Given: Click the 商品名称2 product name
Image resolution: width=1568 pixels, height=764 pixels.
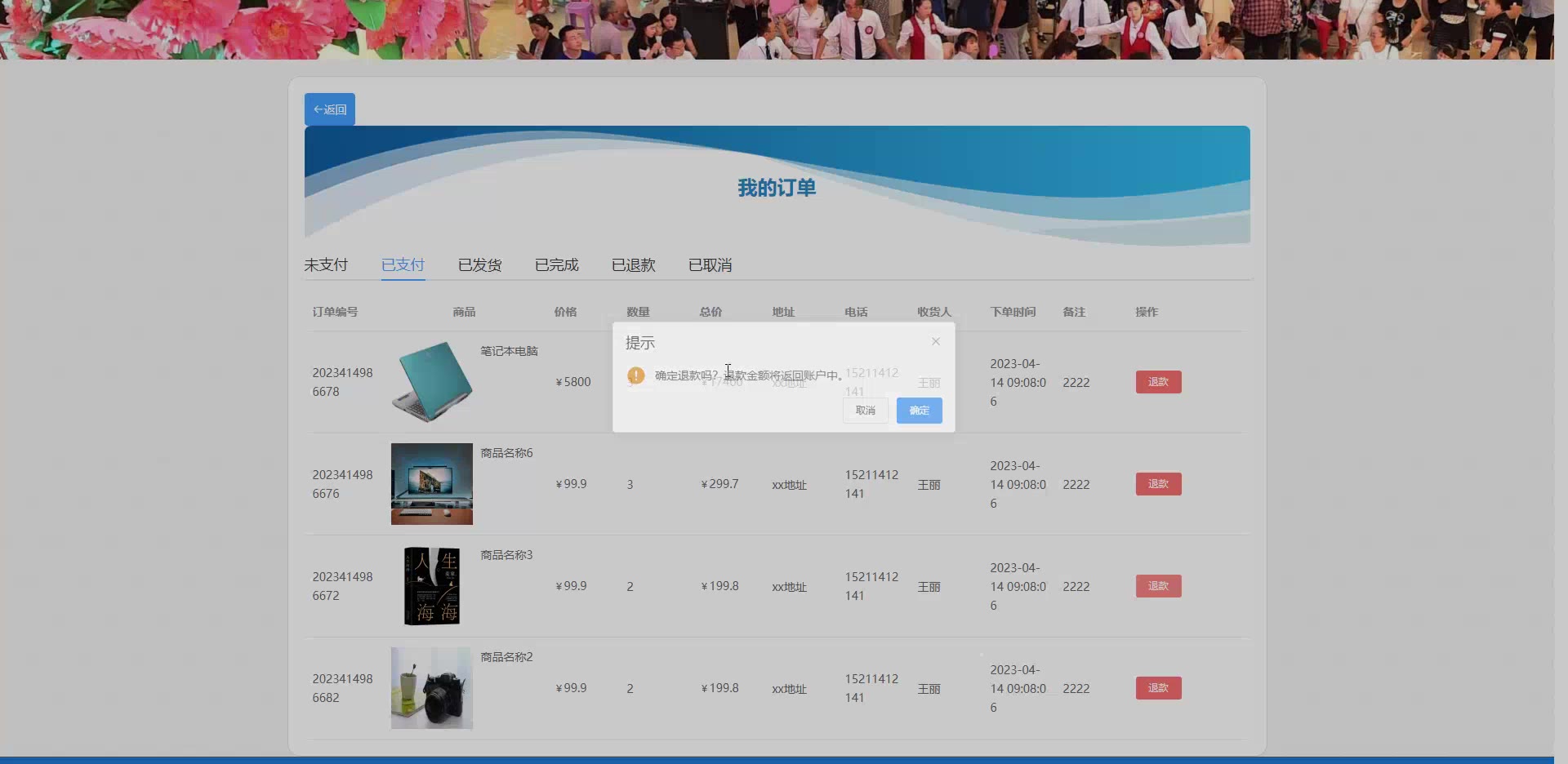Looking at the screenshot, I should click(x=506, y=657).
